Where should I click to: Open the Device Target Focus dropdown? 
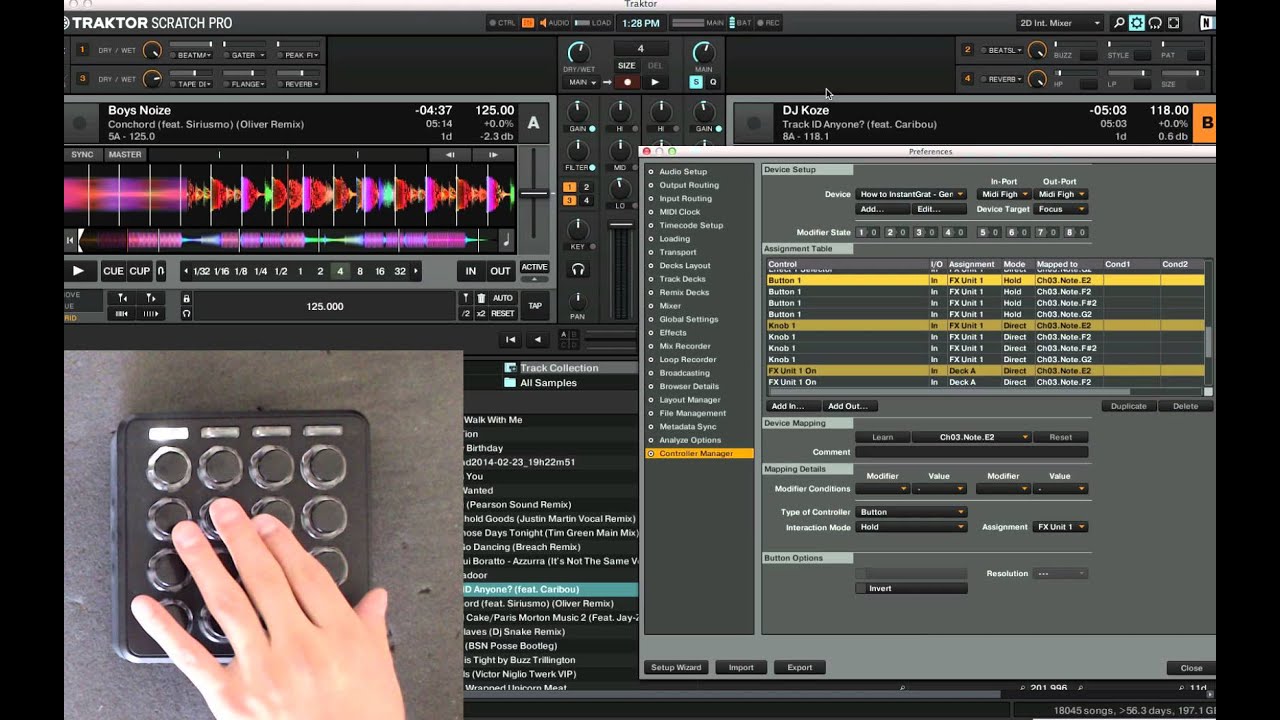click(x=1061, y=209)
